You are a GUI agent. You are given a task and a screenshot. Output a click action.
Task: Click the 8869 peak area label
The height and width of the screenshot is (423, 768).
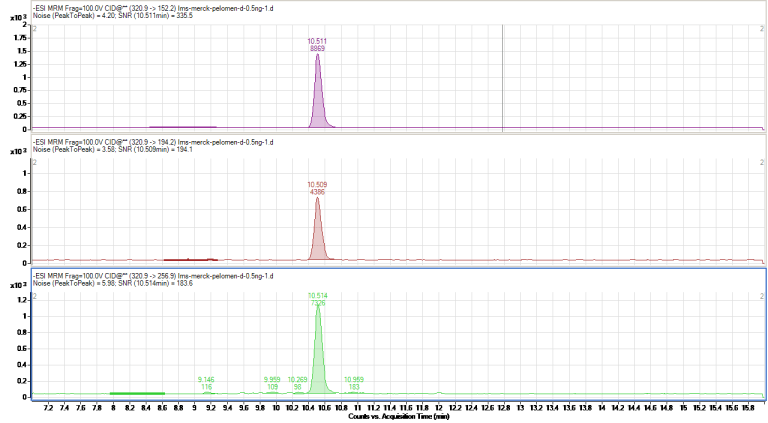click(317, 48)
